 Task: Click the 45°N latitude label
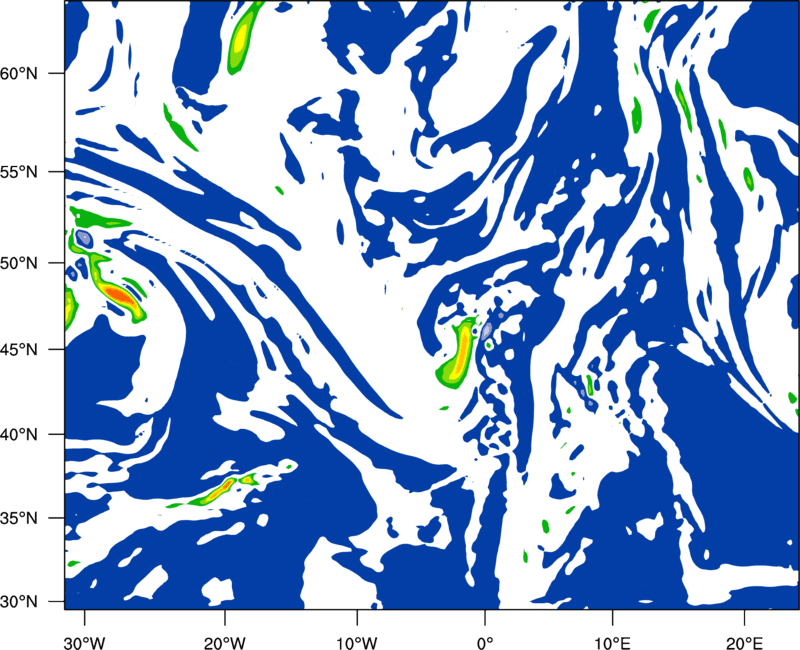pyautogui.click(x=19, y=349)
